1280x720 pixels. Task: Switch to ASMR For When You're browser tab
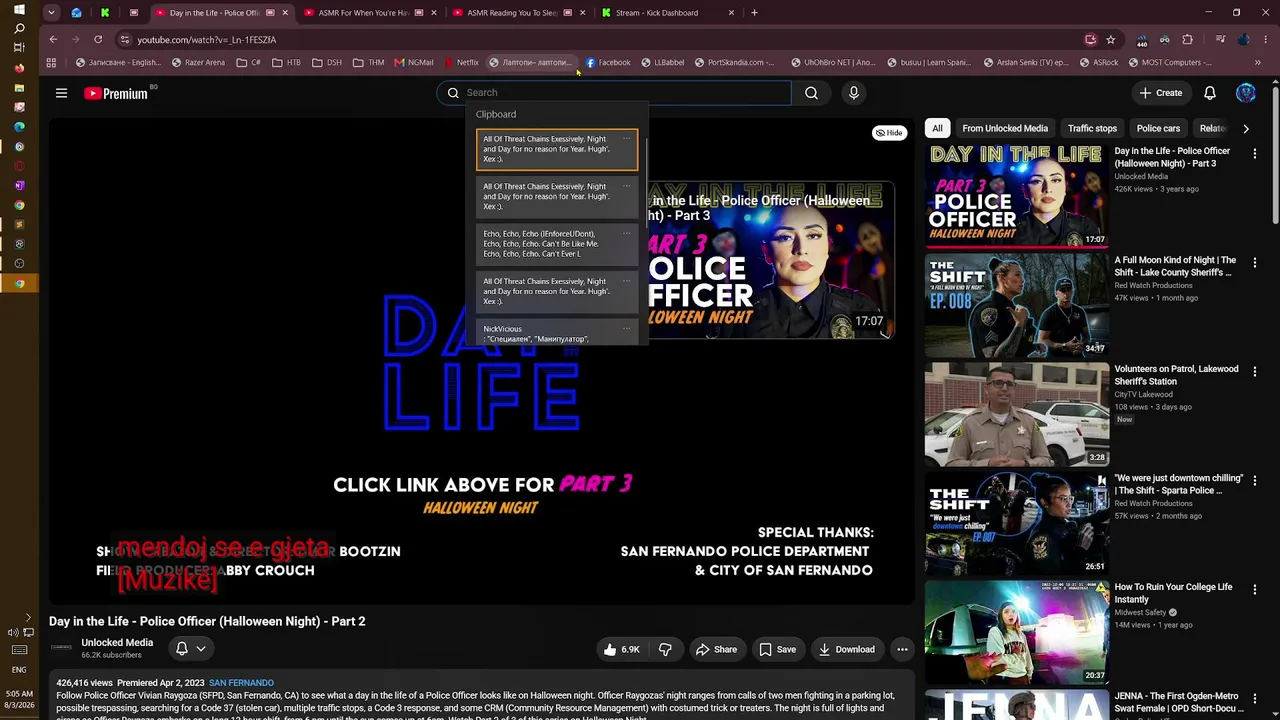(x=366, y=13)
